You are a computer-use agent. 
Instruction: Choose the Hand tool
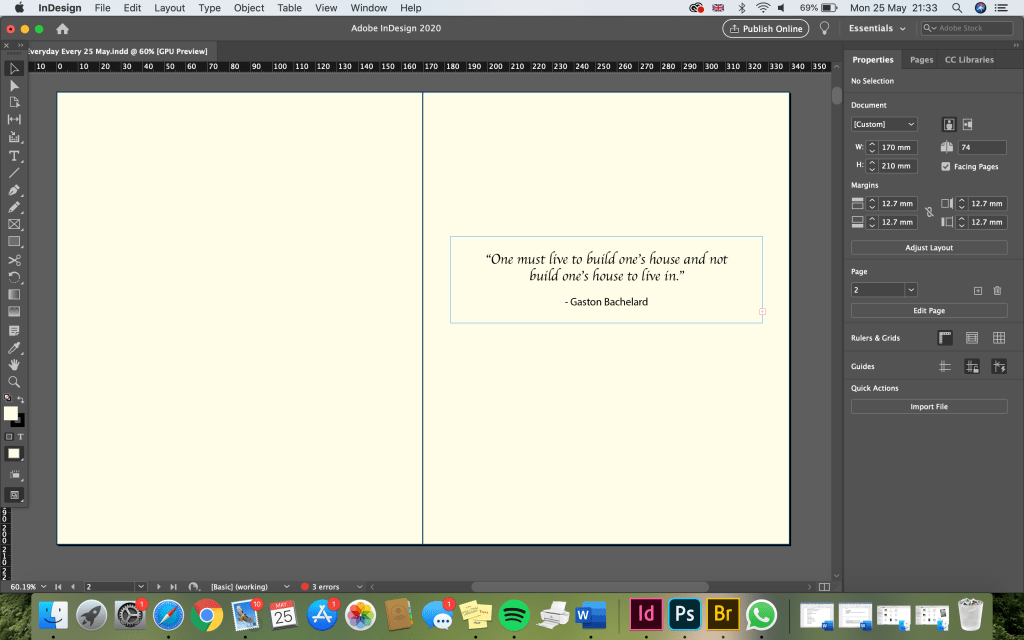click(x=14, y=365)
